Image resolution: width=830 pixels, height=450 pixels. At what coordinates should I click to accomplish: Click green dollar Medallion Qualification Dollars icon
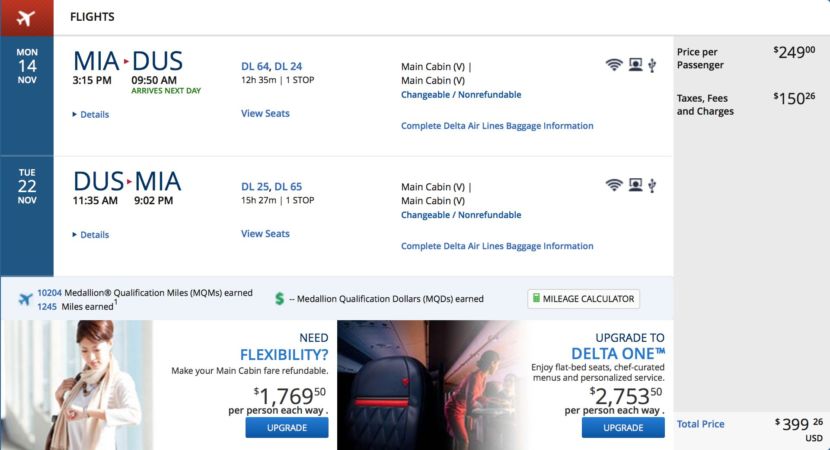pyautogui.click(x=280, y=298)
